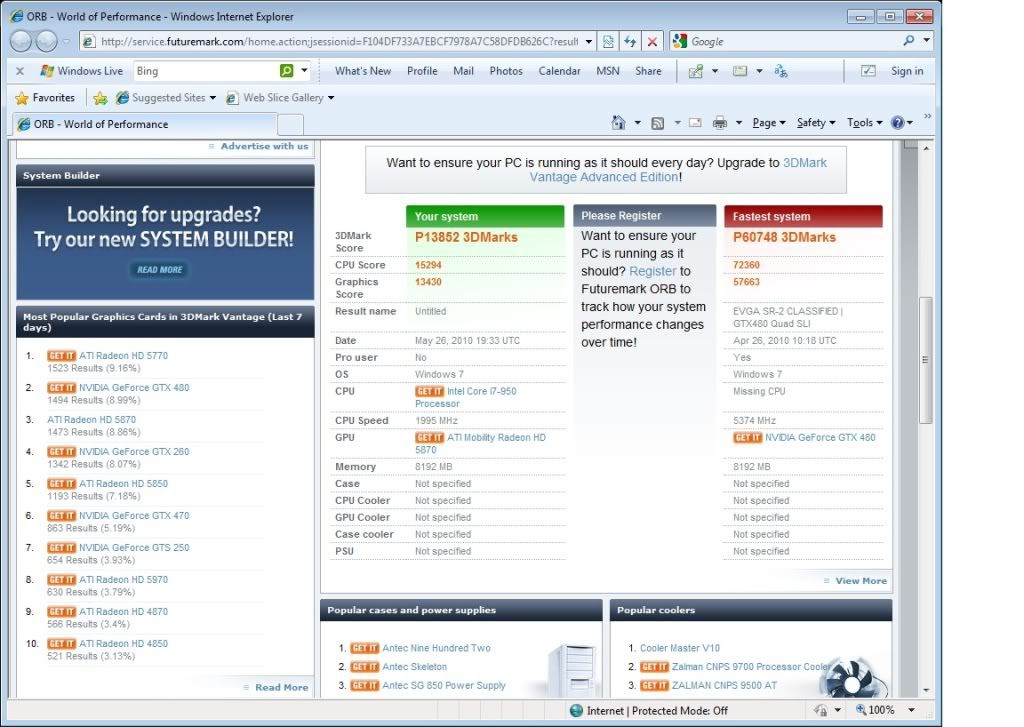This screenshot has width=1024, height=727.
Task: Open Profile in the Windows Live toolbar
Action: pyautogui.click(x=422, y=71)
